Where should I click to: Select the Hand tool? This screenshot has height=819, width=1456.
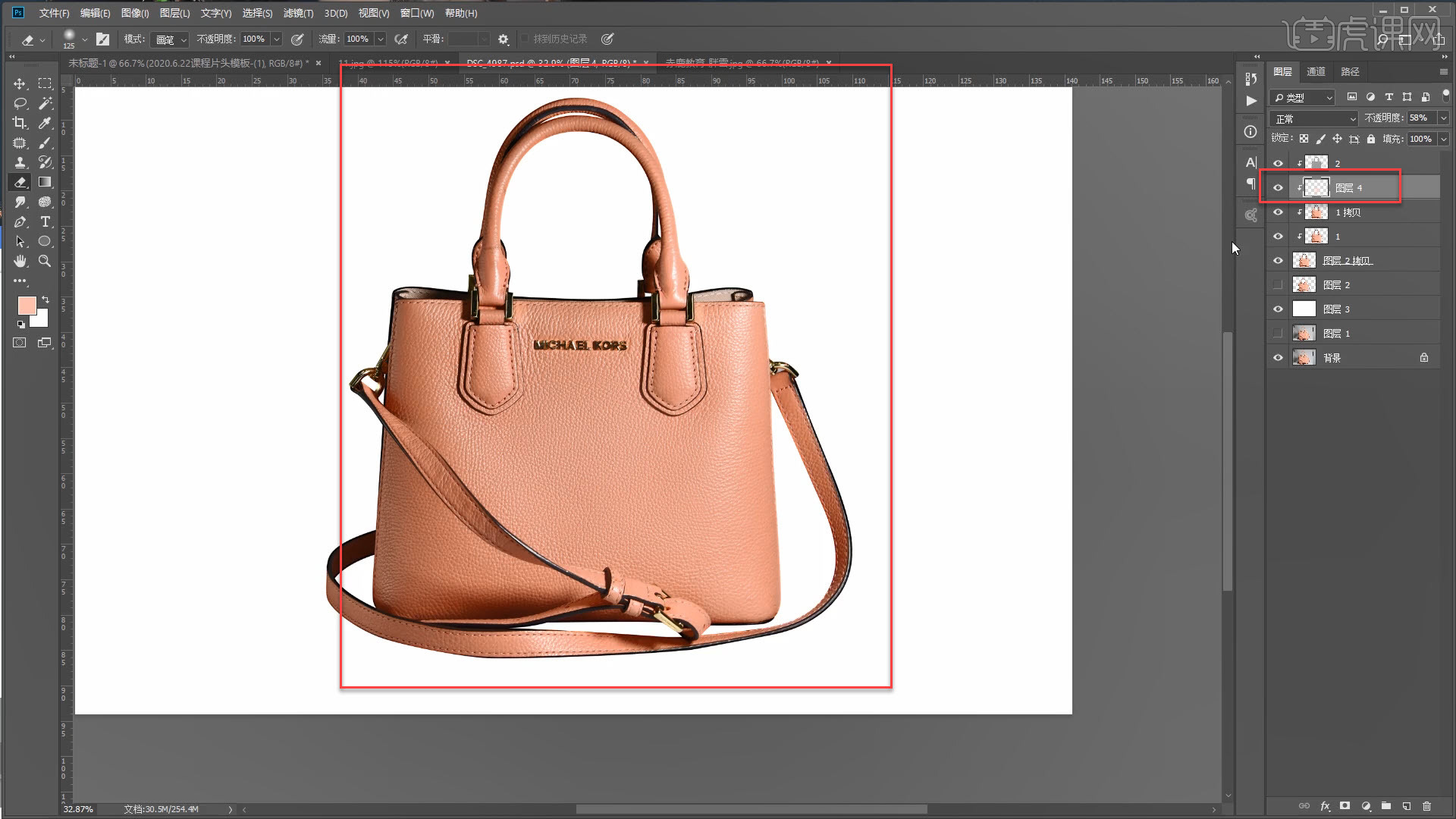(20, 261)
